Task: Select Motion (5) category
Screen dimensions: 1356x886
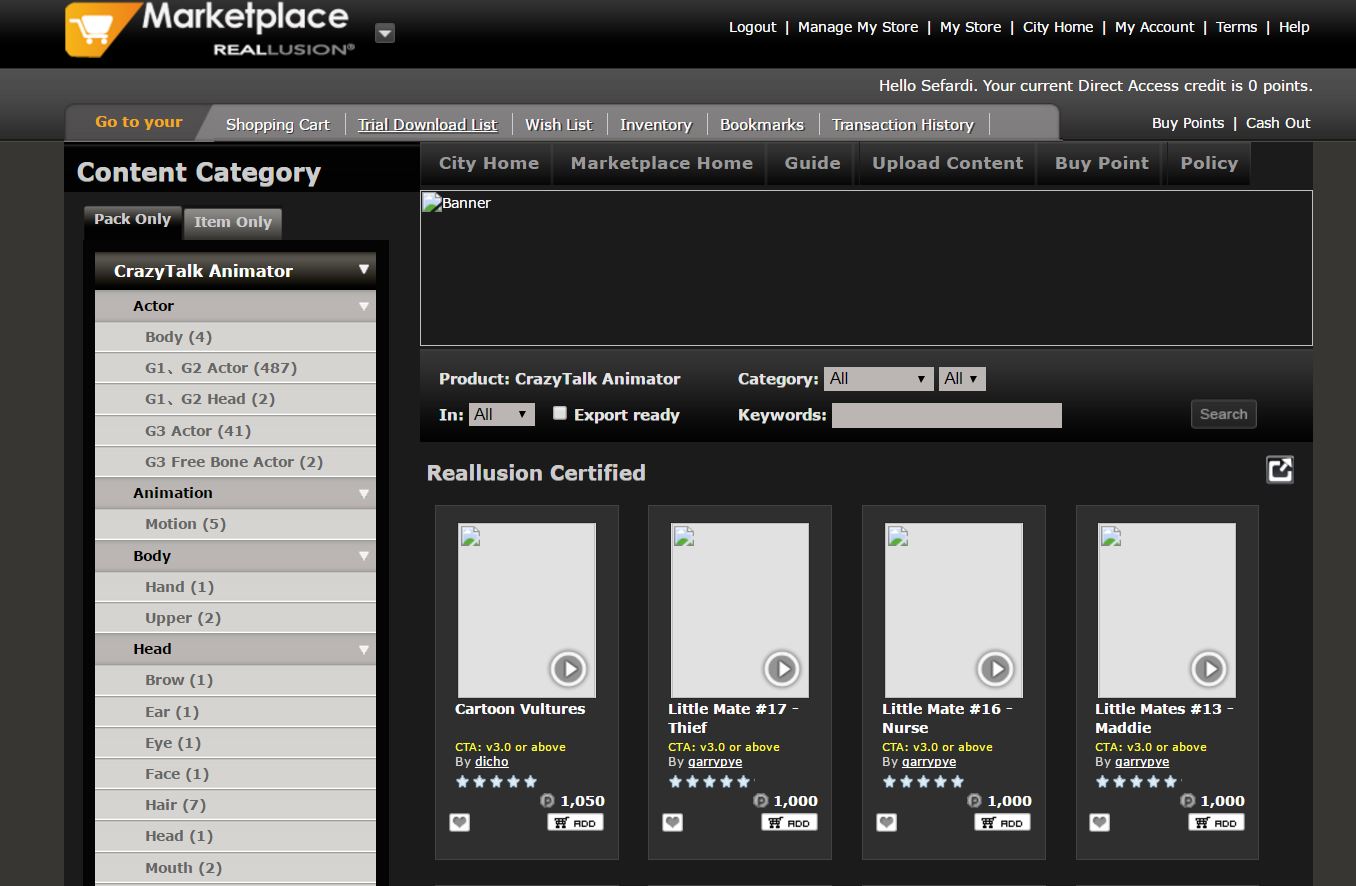Action: [235, 524]
